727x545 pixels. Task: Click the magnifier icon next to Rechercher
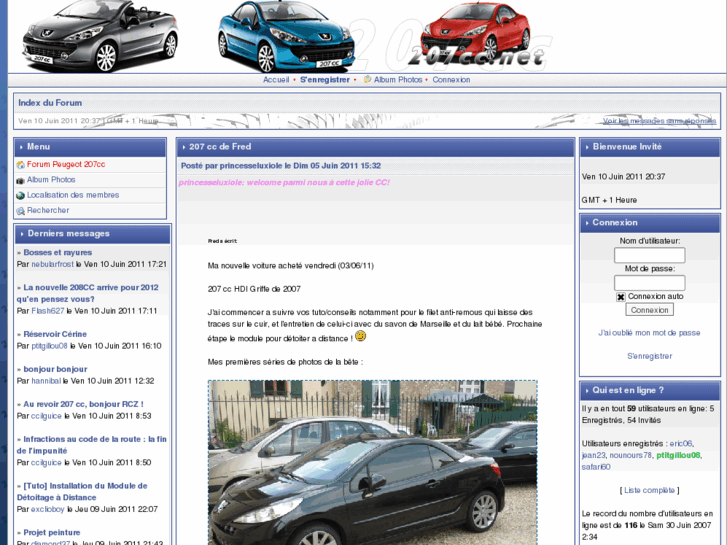point(20,211)
